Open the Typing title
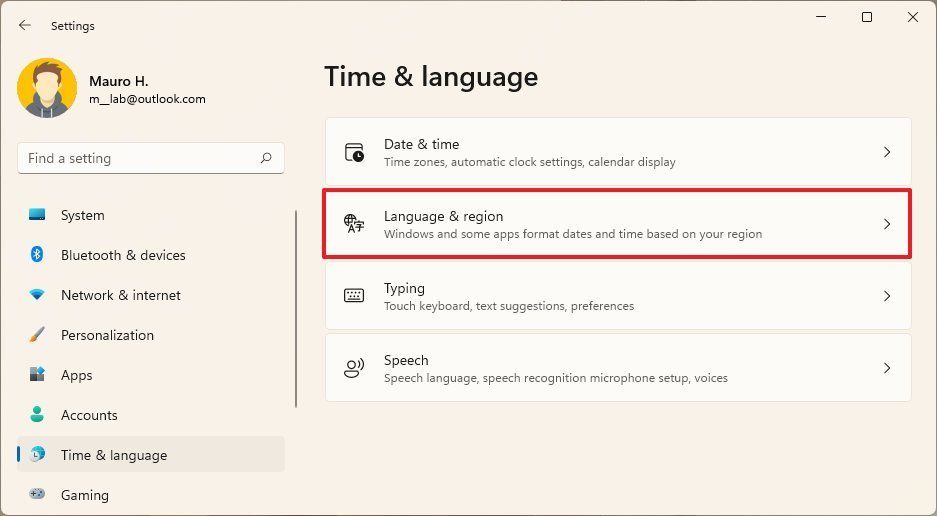 tap(404, 288)
